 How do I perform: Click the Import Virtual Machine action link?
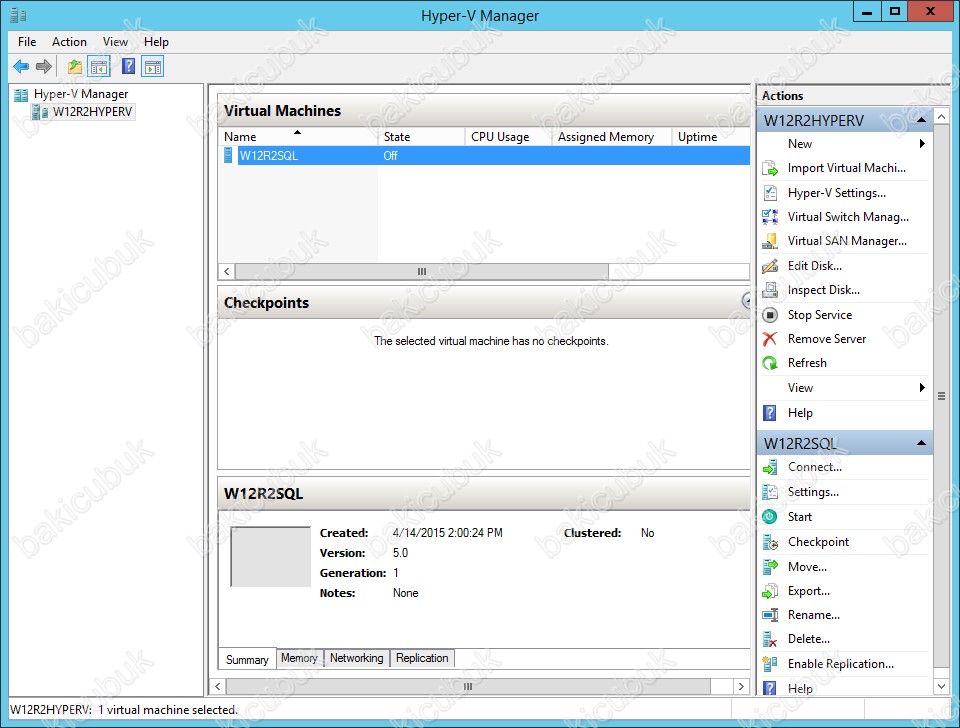[x=847, y=168]
